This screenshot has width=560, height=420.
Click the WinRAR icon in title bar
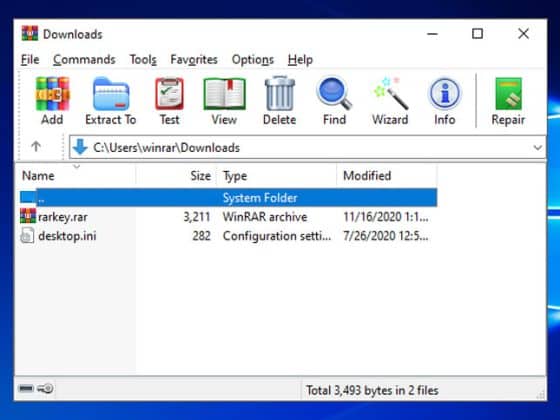click(30, 34)
